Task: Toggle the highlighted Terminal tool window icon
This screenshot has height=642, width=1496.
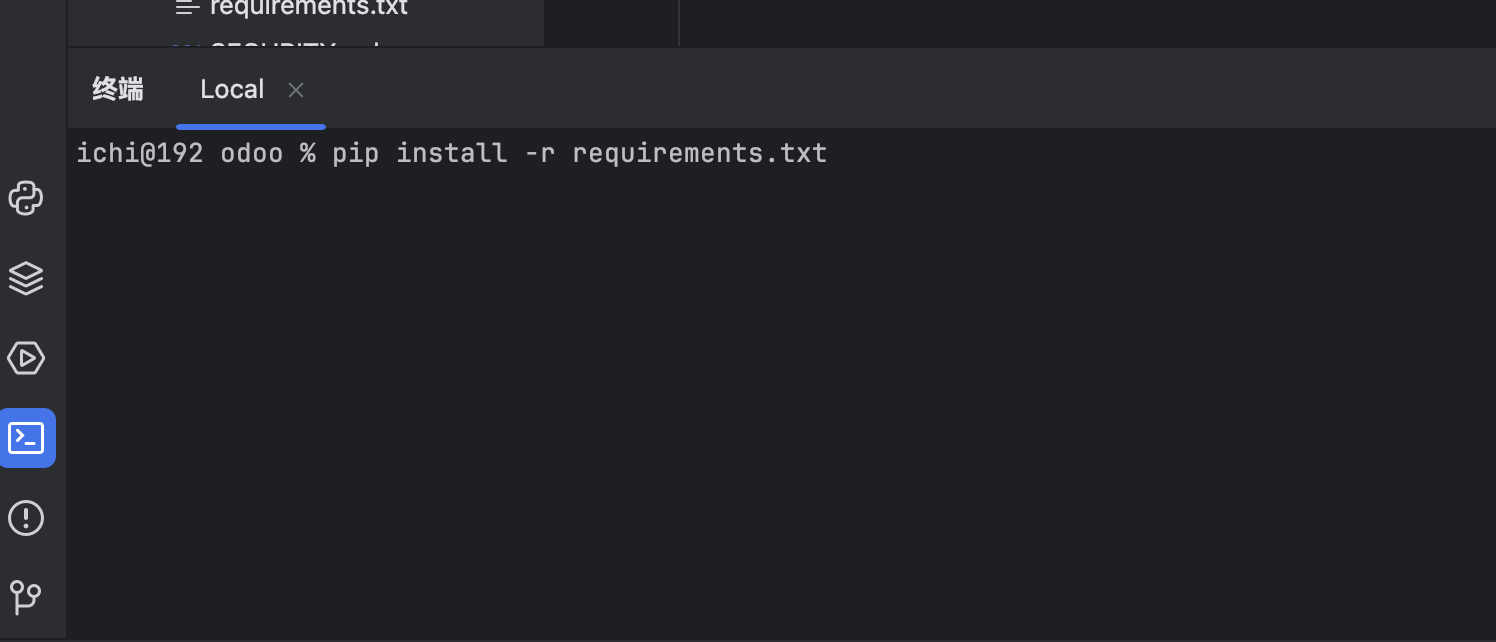Action: (27, 438)
